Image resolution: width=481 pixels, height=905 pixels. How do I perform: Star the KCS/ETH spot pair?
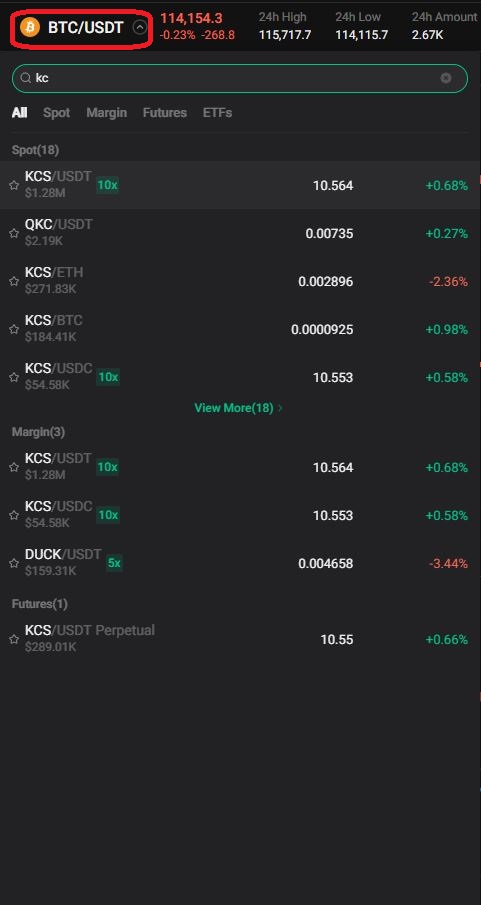(x=14, y=281)
